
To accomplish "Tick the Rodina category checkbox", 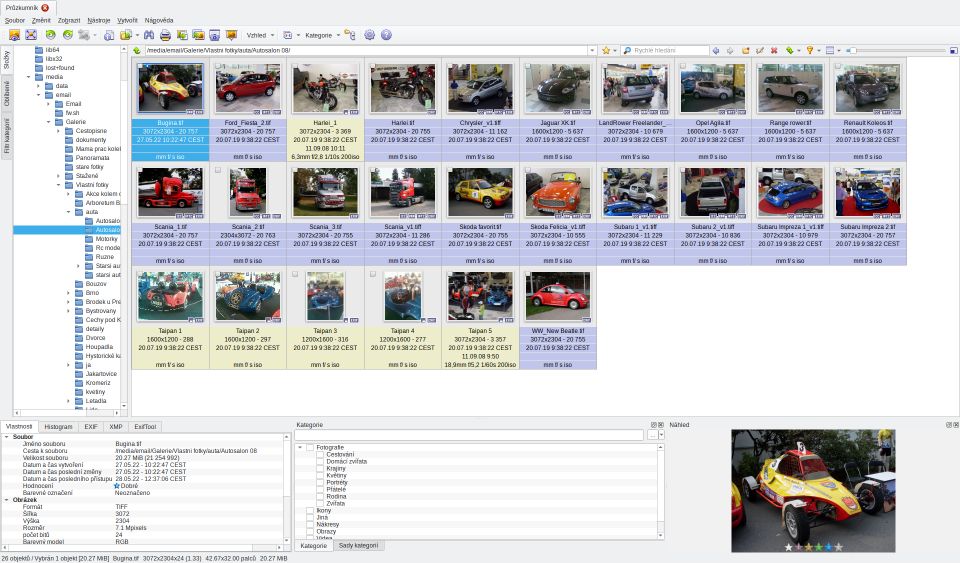I will point(320,496).
